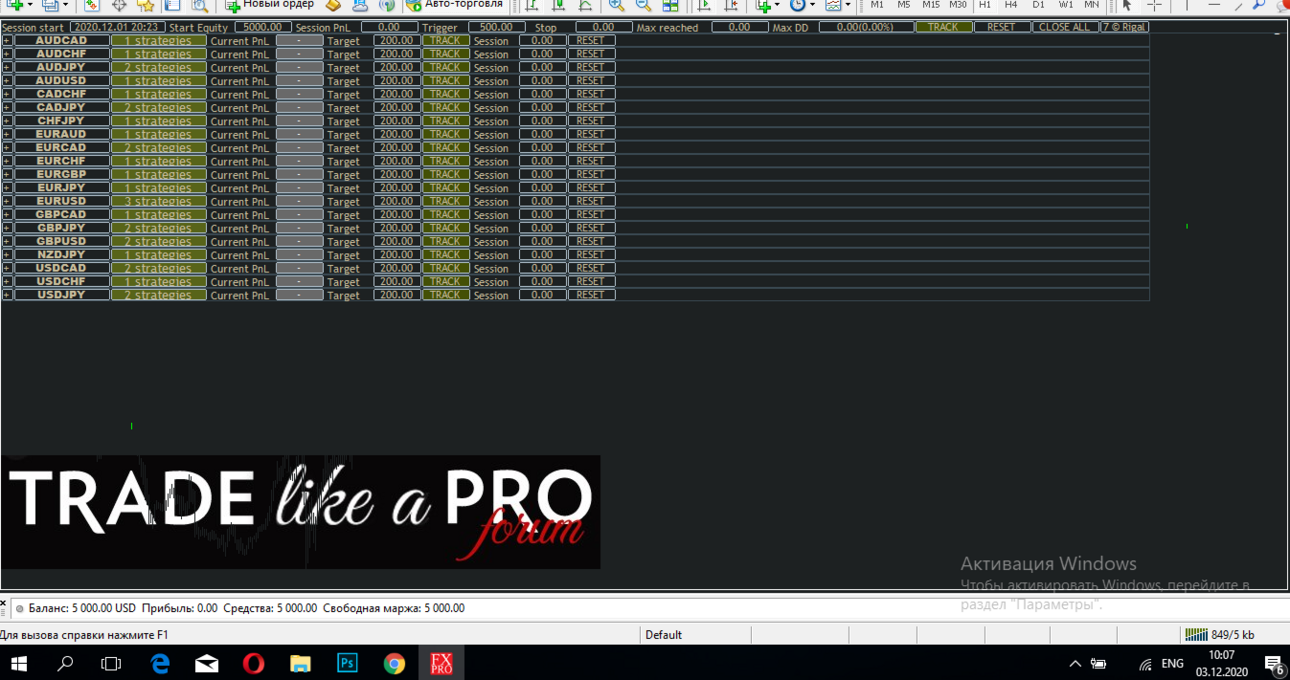Expand the EURCAD row plus sign
Screen dimensions: 1290x680
point(7,148)
